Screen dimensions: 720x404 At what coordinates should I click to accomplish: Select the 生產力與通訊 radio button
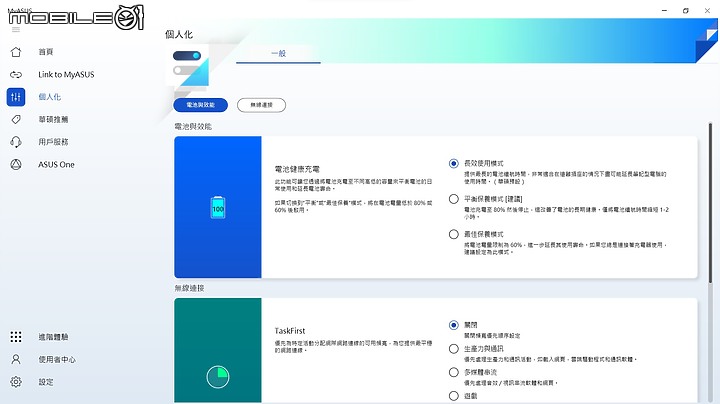[454, 349]
